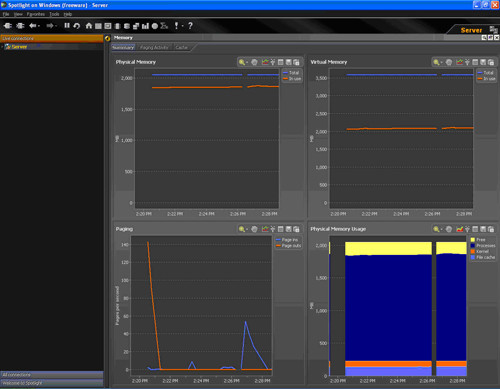The height and width of the screenshot is (389, 500).
Task: Open the Help menu
Action: [x=68, y=14]
